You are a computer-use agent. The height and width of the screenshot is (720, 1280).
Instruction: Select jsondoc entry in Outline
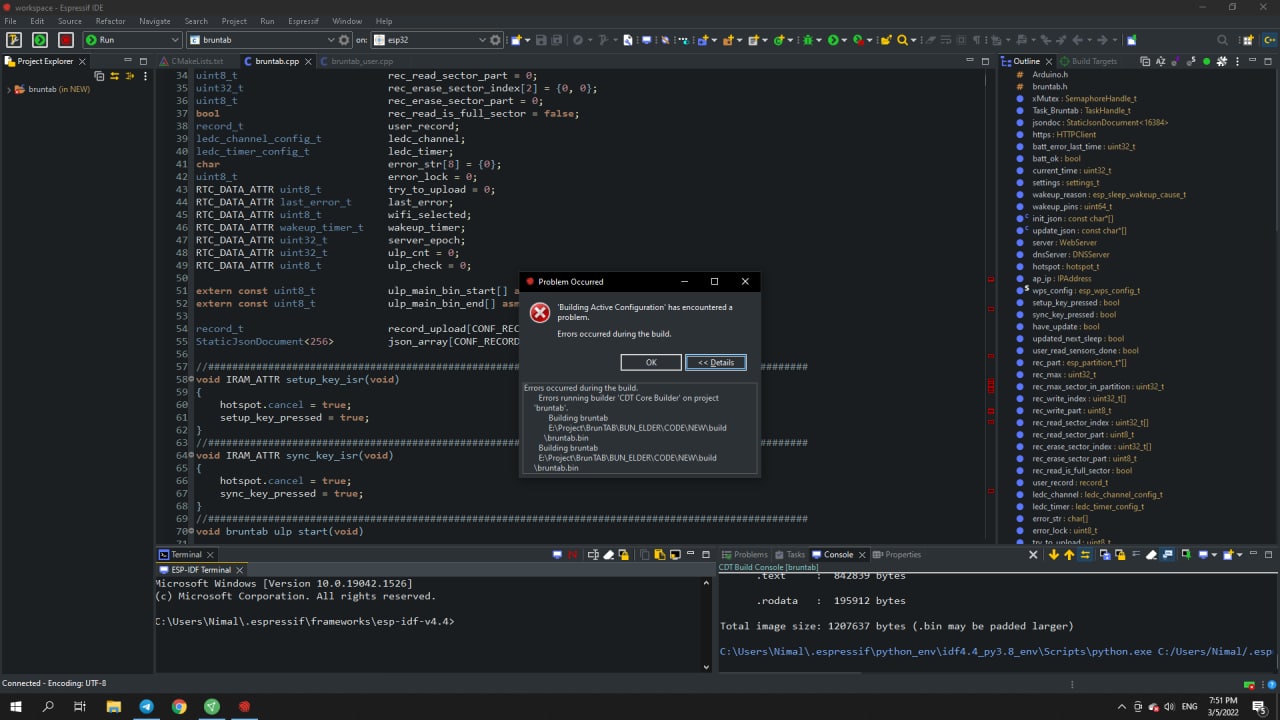click(x=1100, y=122)
